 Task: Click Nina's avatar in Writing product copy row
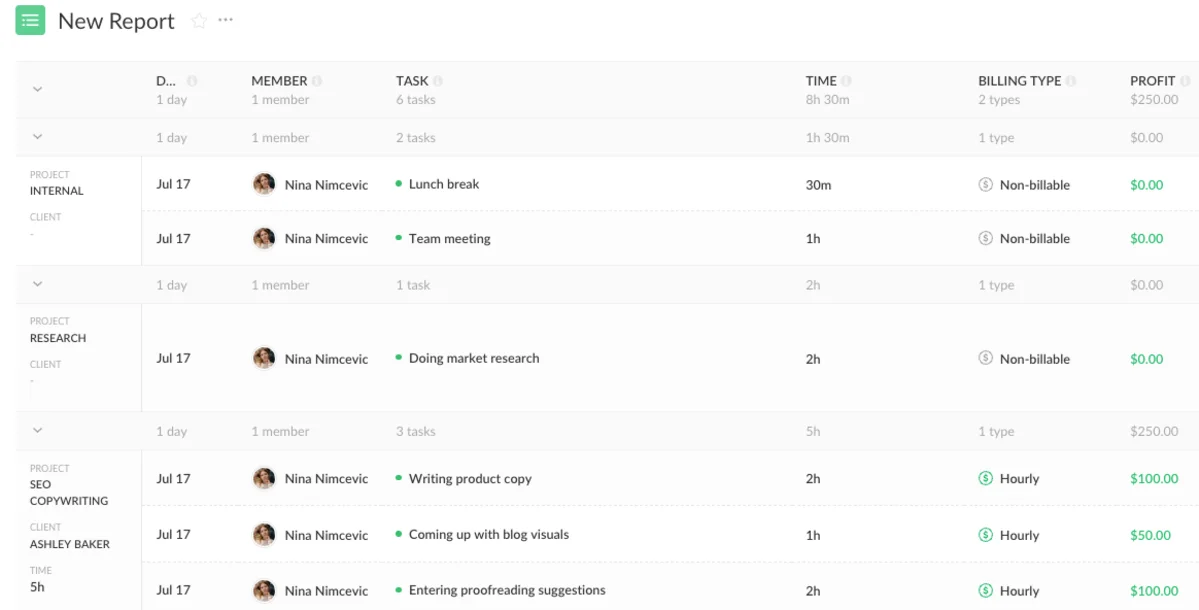264,479
